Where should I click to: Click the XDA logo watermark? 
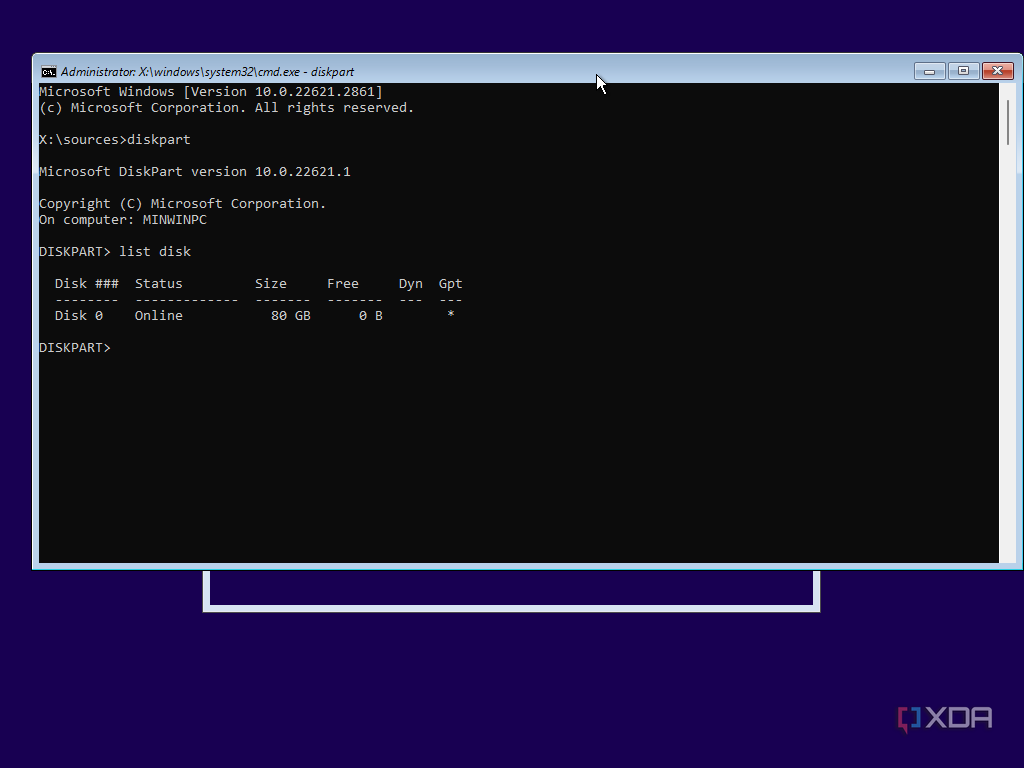pos(941,717)
